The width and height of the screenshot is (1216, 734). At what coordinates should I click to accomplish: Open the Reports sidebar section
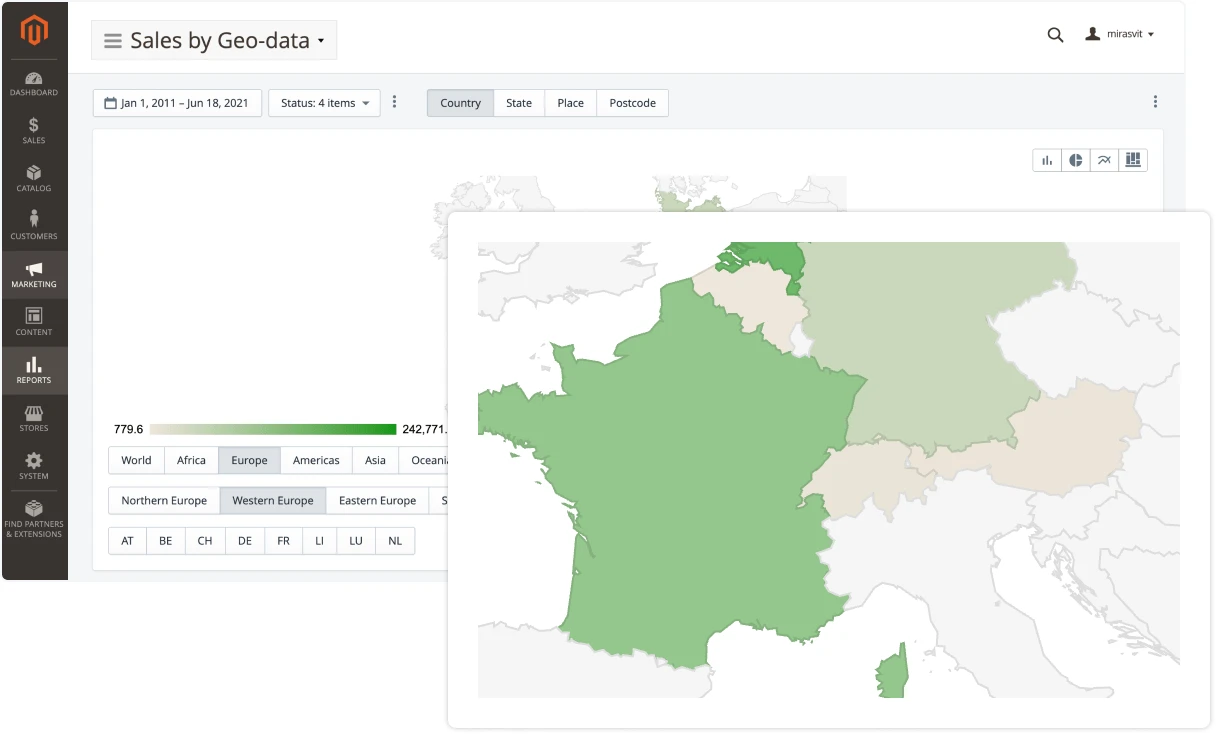[x=34, y=371]
